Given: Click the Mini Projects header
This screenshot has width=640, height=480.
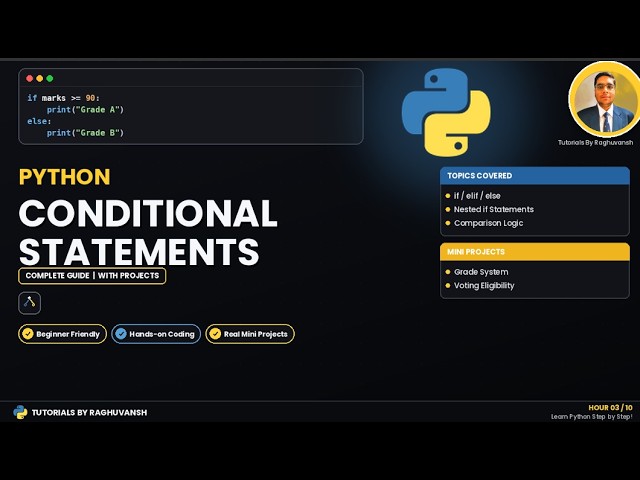Looking at the screenshot, I should (x=535, y=252).
